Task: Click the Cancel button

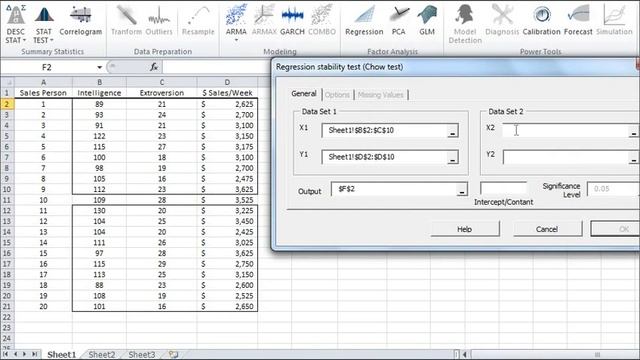Action: [547, 229]
